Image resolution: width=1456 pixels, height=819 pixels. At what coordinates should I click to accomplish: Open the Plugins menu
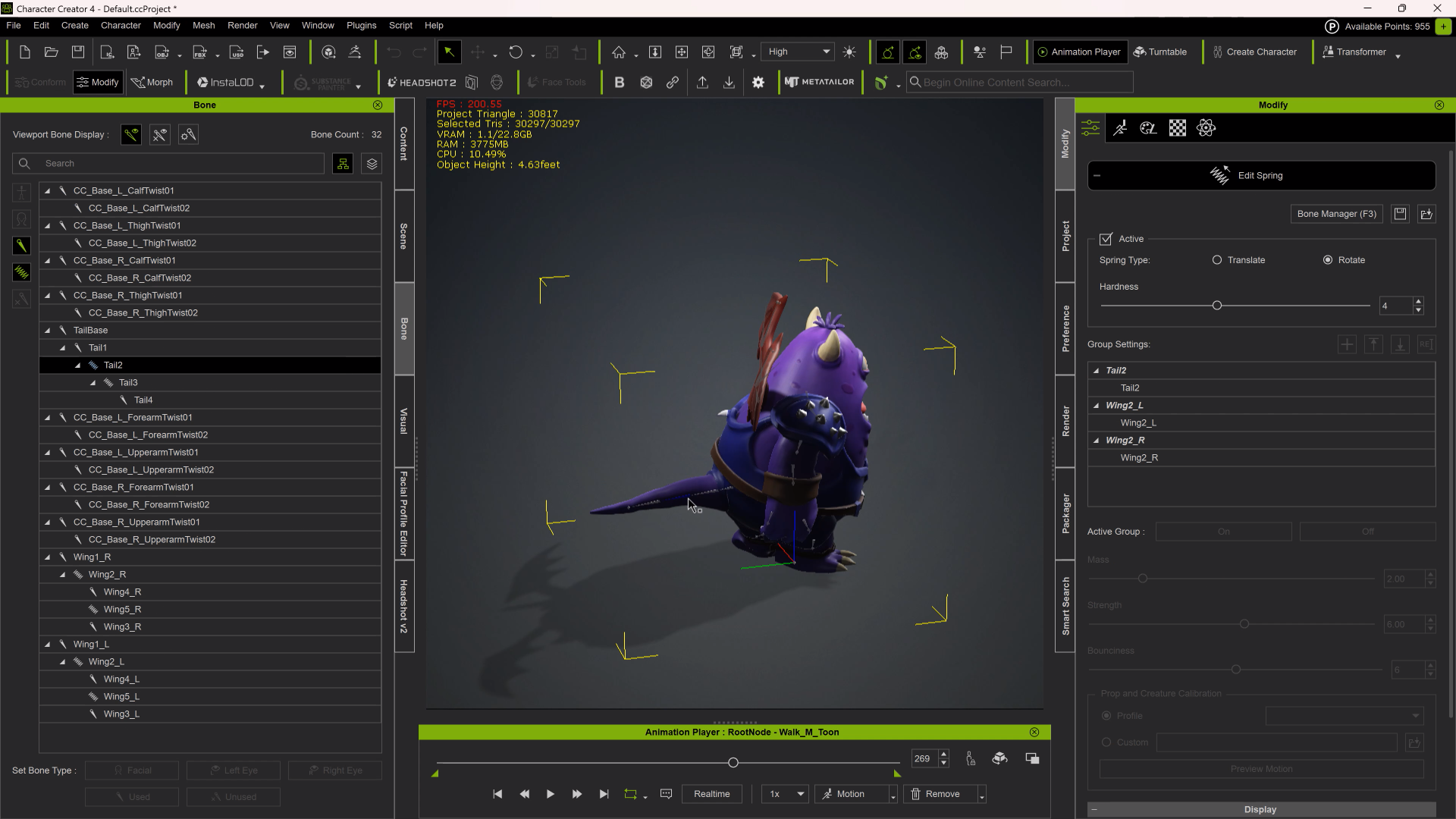click(x=361, y=26)
